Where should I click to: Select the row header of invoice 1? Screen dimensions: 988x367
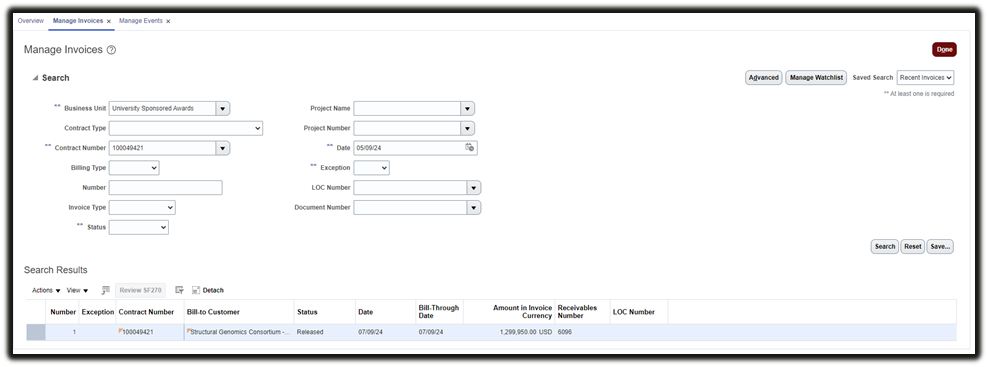click(36, 332)
